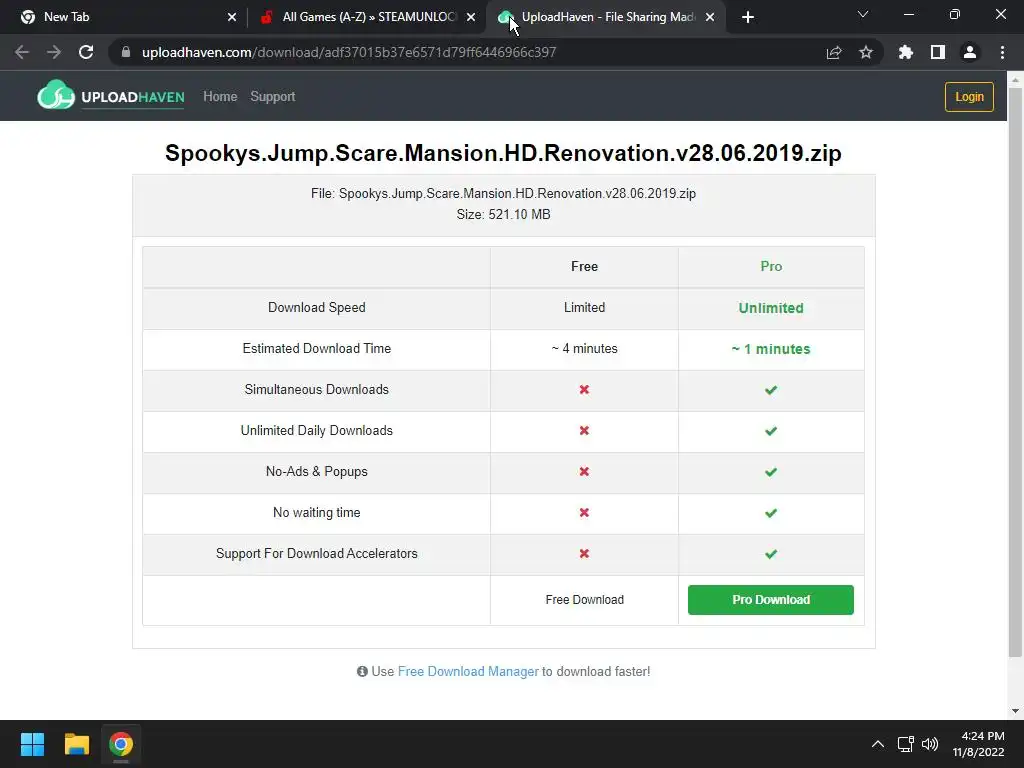
Task: Click the info icon before Use Free Download Manager
Action: click(362, 671)
